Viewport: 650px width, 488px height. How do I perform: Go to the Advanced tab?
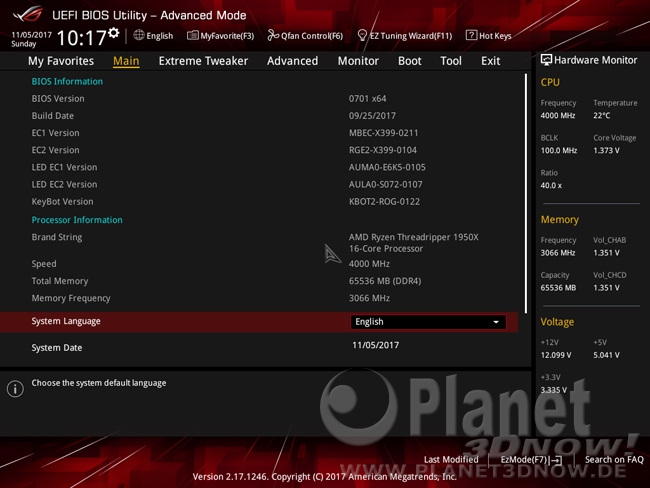tap(292, 61)
